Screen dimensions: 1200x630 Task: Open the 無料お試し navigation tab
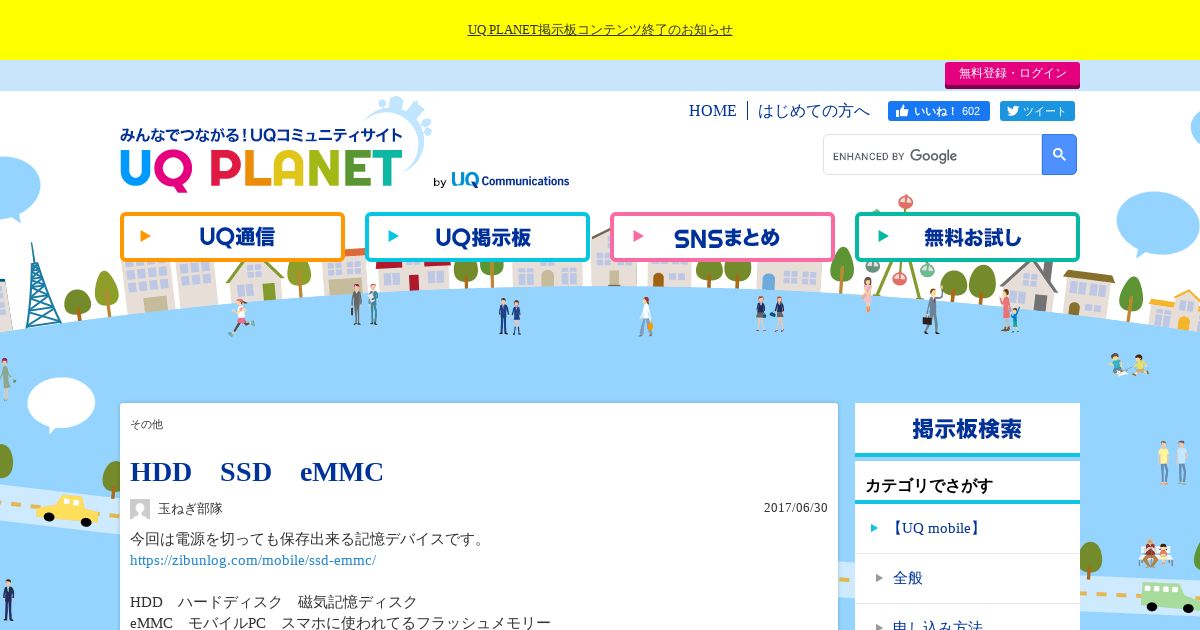[x=967, y=237]
